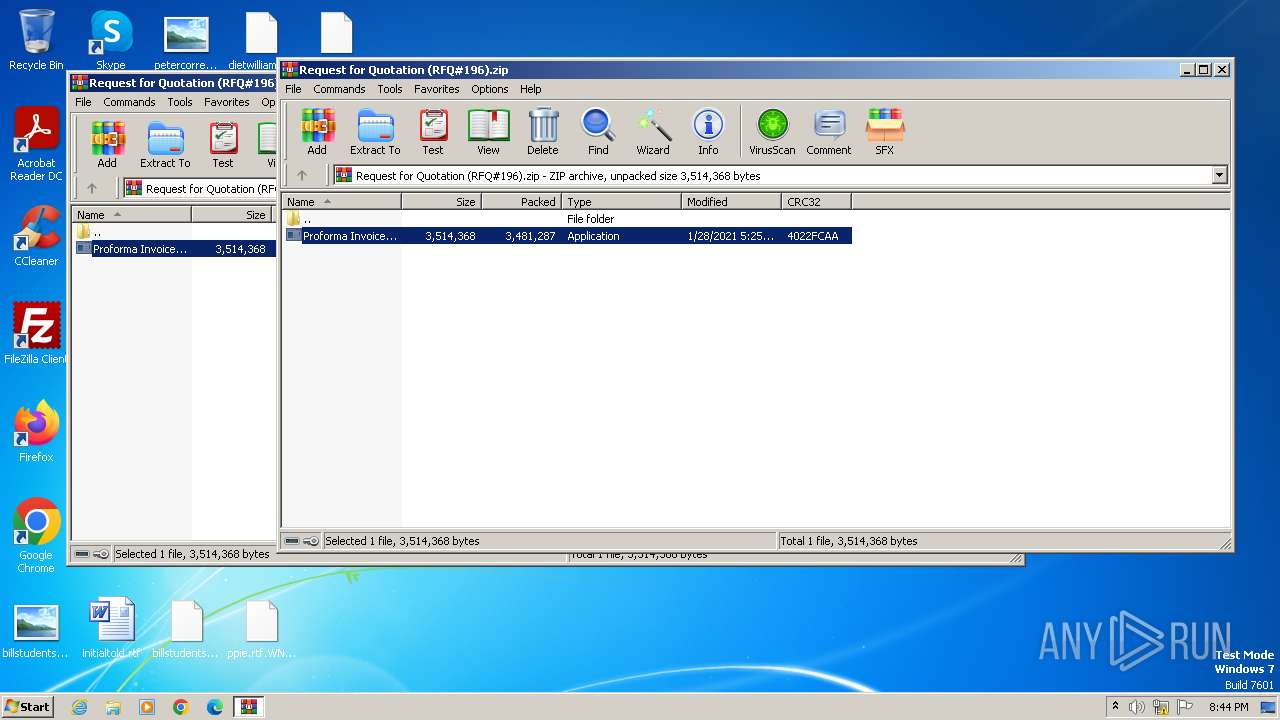Click the 8:44 PM system clock
The height and width of the screenshot is (720, 1280).
pyautogui.click(x=1228, y=707)
